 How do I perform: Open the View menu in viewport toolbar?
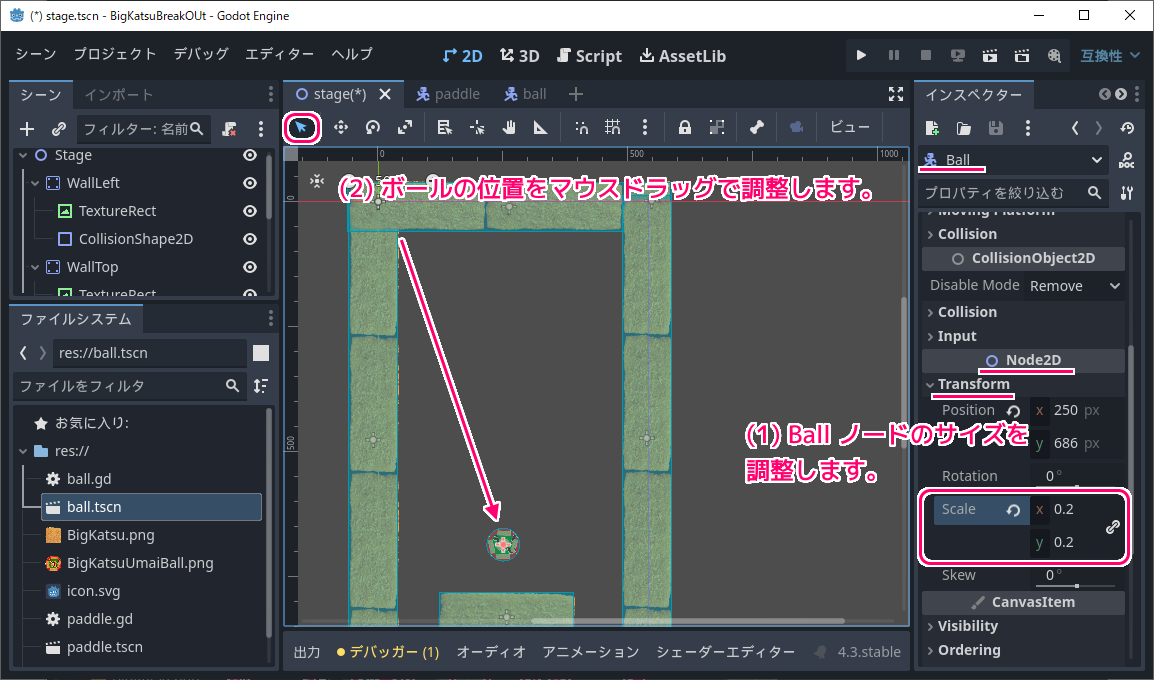coord(849,127)
